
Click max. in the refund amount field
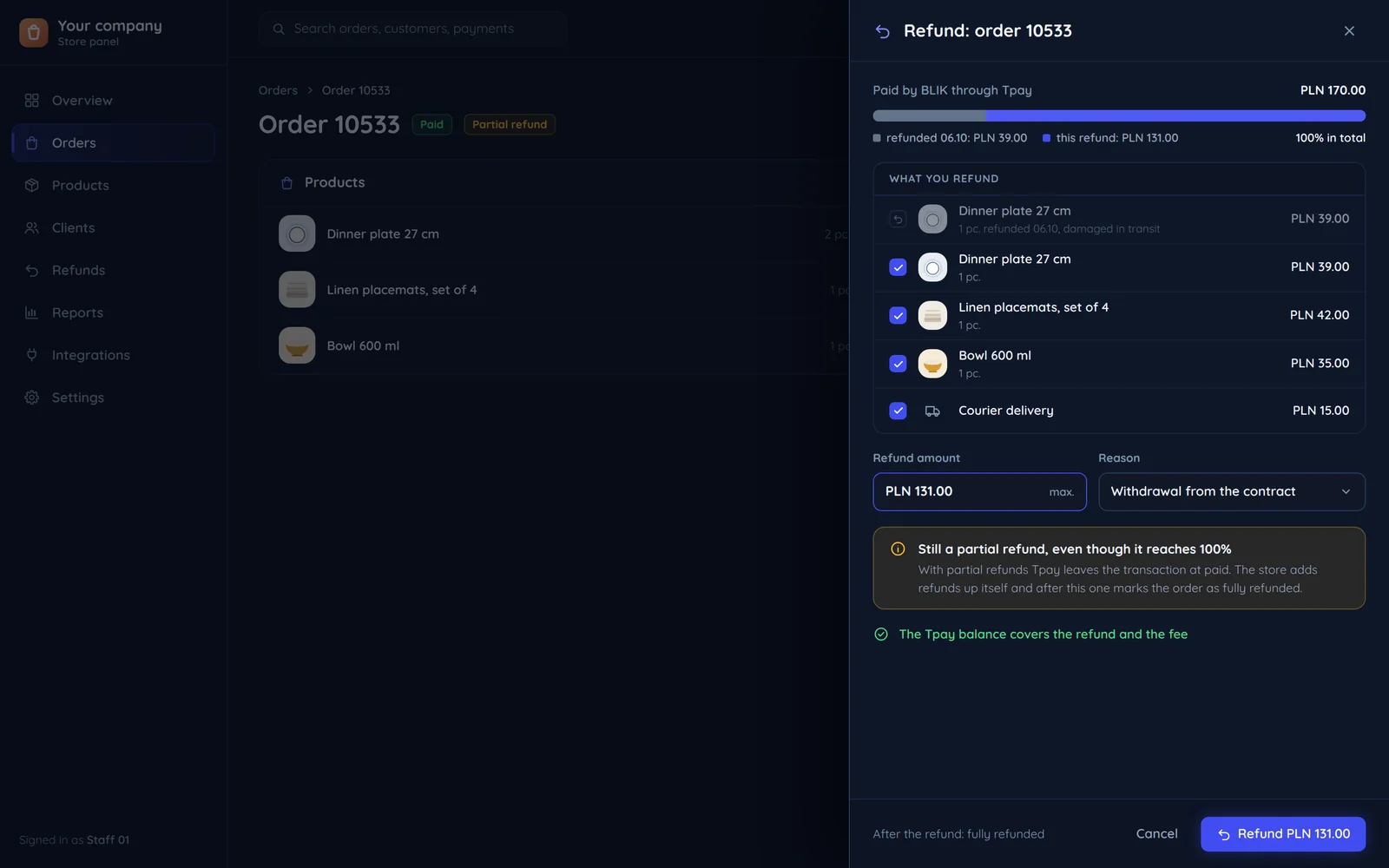click(1061, 492)
